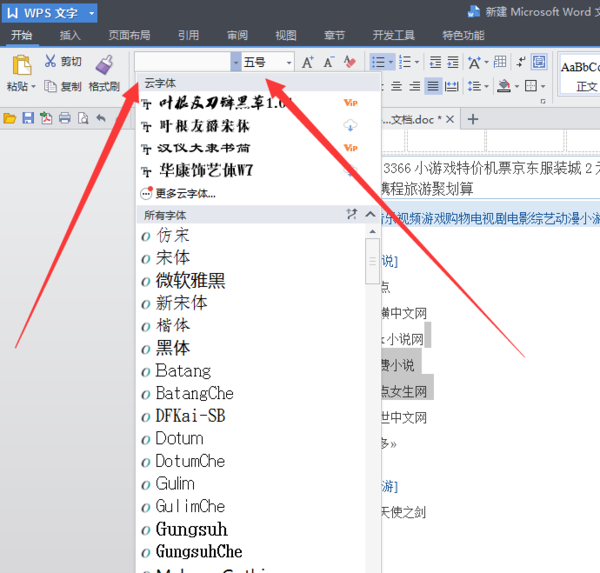Select the 正文 style preview
This screenshot has height=573, width=600.
[x=580, y=74]
